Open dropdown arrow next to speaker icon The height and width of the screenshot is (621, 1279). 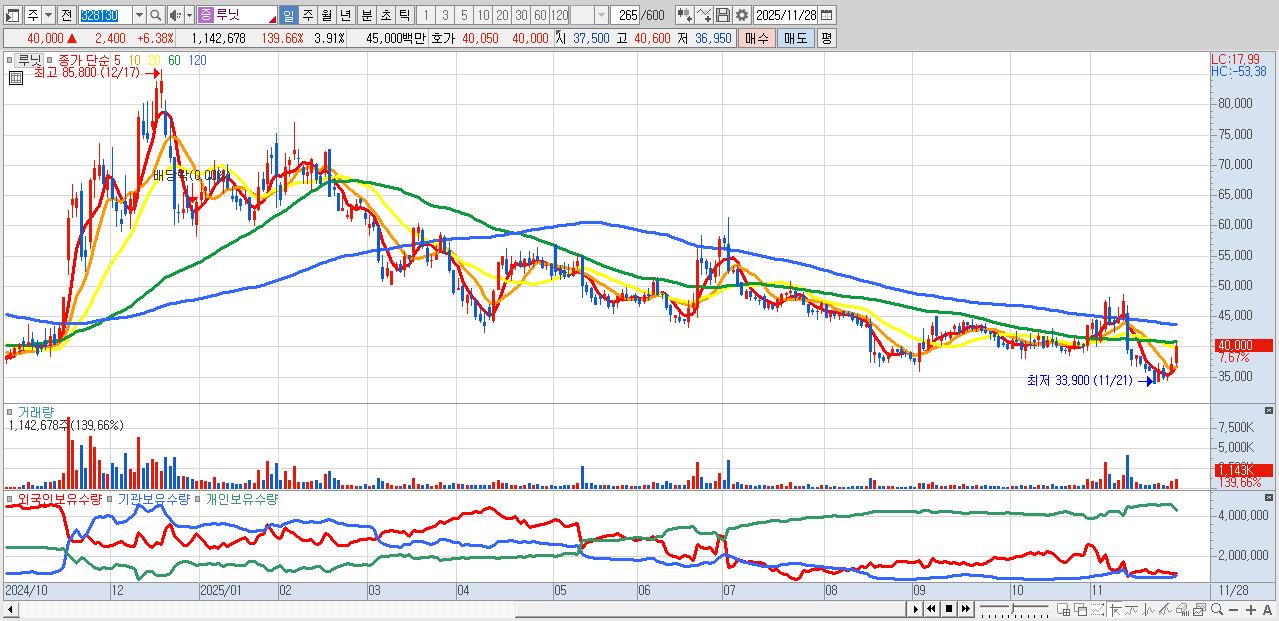coord(189,15)
